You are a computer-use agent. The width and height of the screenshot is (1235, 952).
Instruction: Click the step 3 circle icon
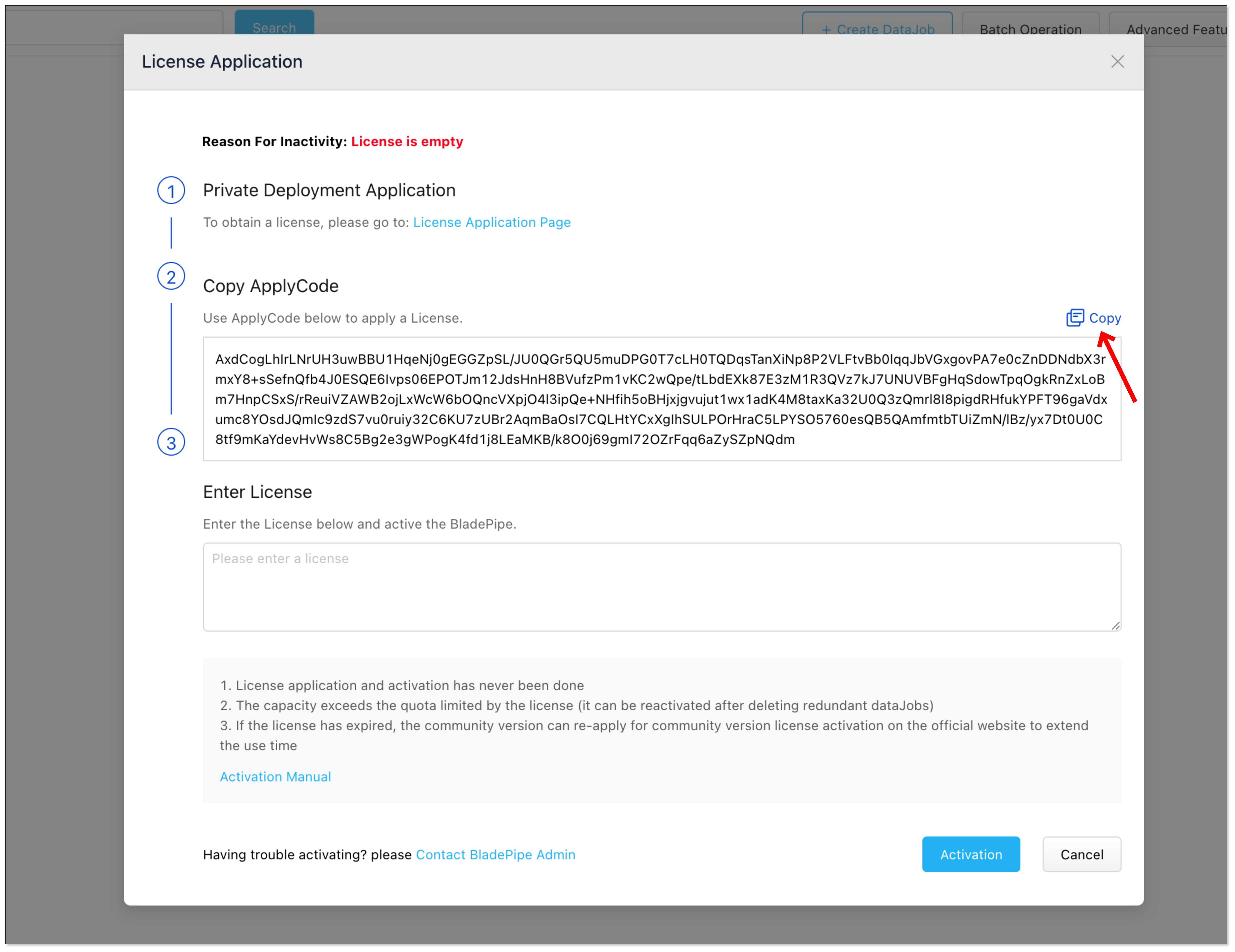pyautogui.click(x=171, y=443)
